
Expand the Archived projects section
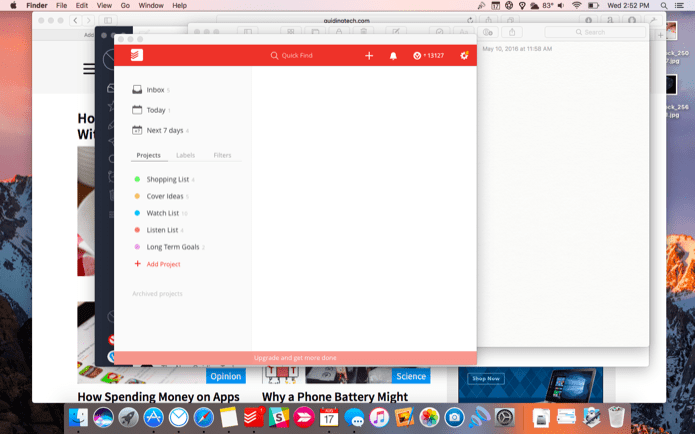tap(157, 293)
